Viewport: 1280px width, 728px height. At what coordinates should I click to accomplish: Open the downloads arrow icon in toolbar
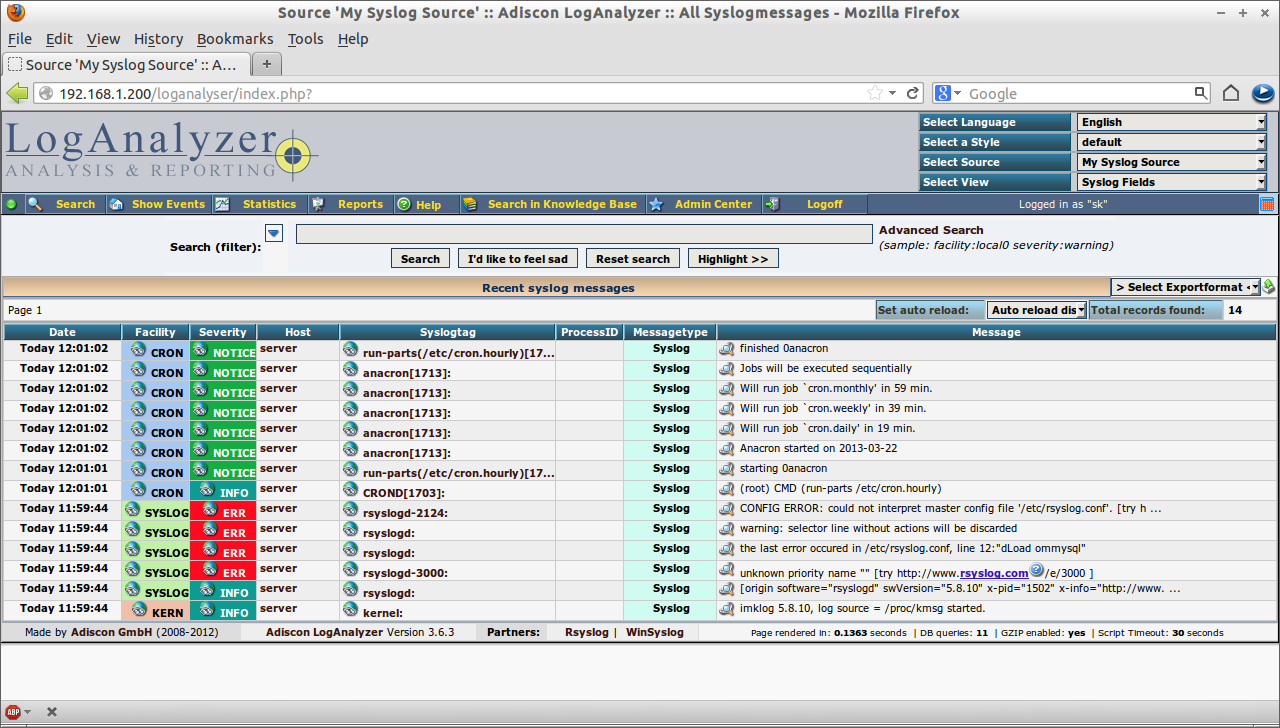[x=1262, y=93]
